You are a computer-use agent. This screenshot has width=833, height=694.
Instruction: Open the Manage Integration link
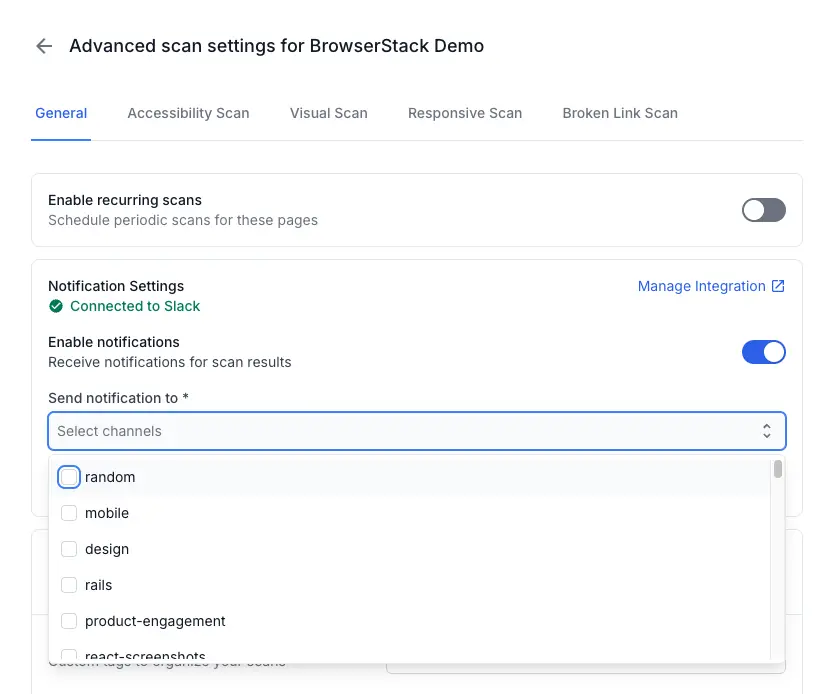point(701,286)
